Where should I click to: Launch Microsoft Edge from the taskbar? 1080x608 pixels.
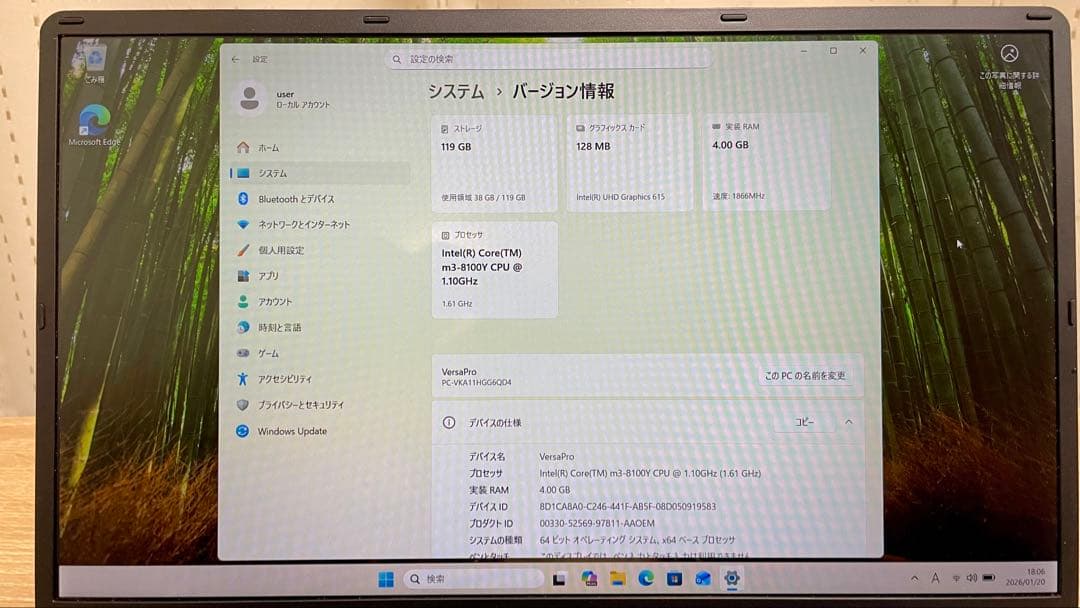(x=646, y=578)
